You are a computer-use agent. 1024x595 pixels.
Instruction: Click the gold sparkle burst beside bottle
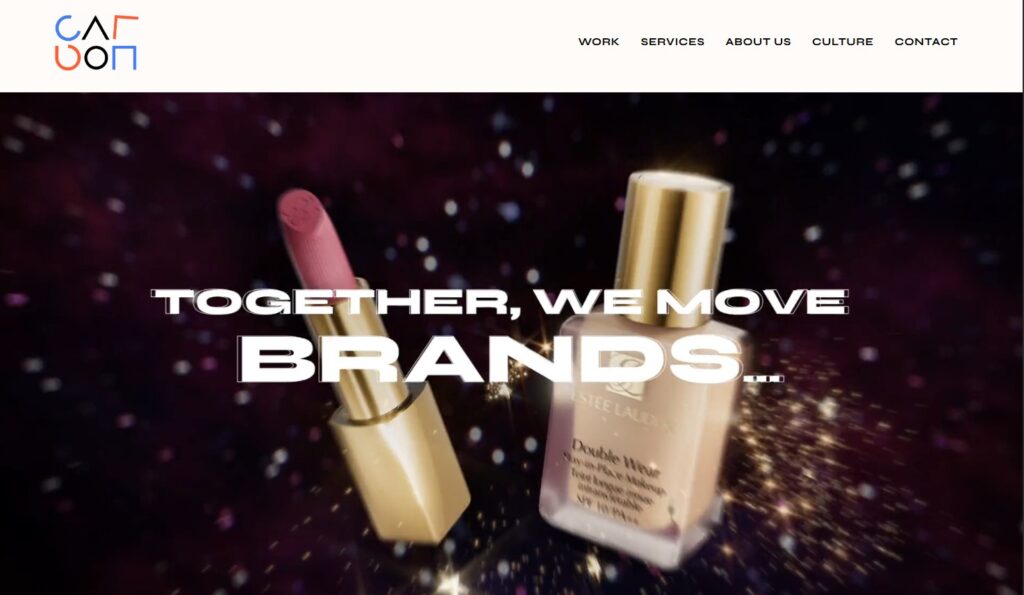[784, 457]
